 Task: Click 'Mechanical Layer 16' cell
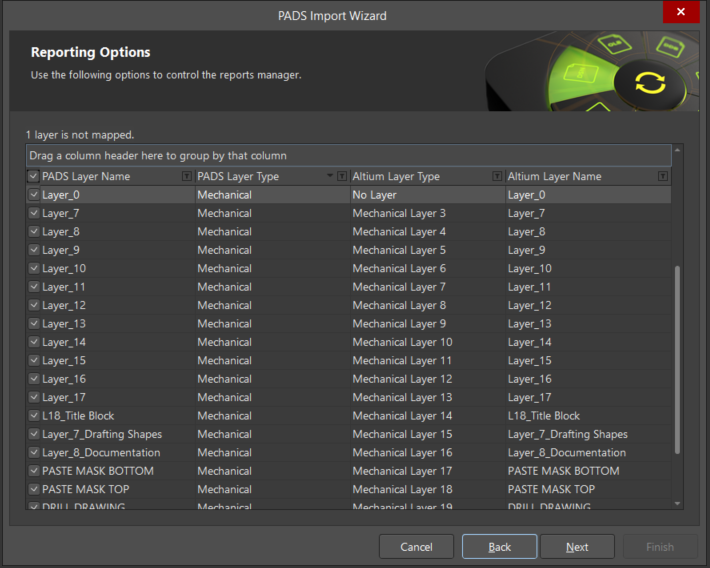click(x=427, y=452)
